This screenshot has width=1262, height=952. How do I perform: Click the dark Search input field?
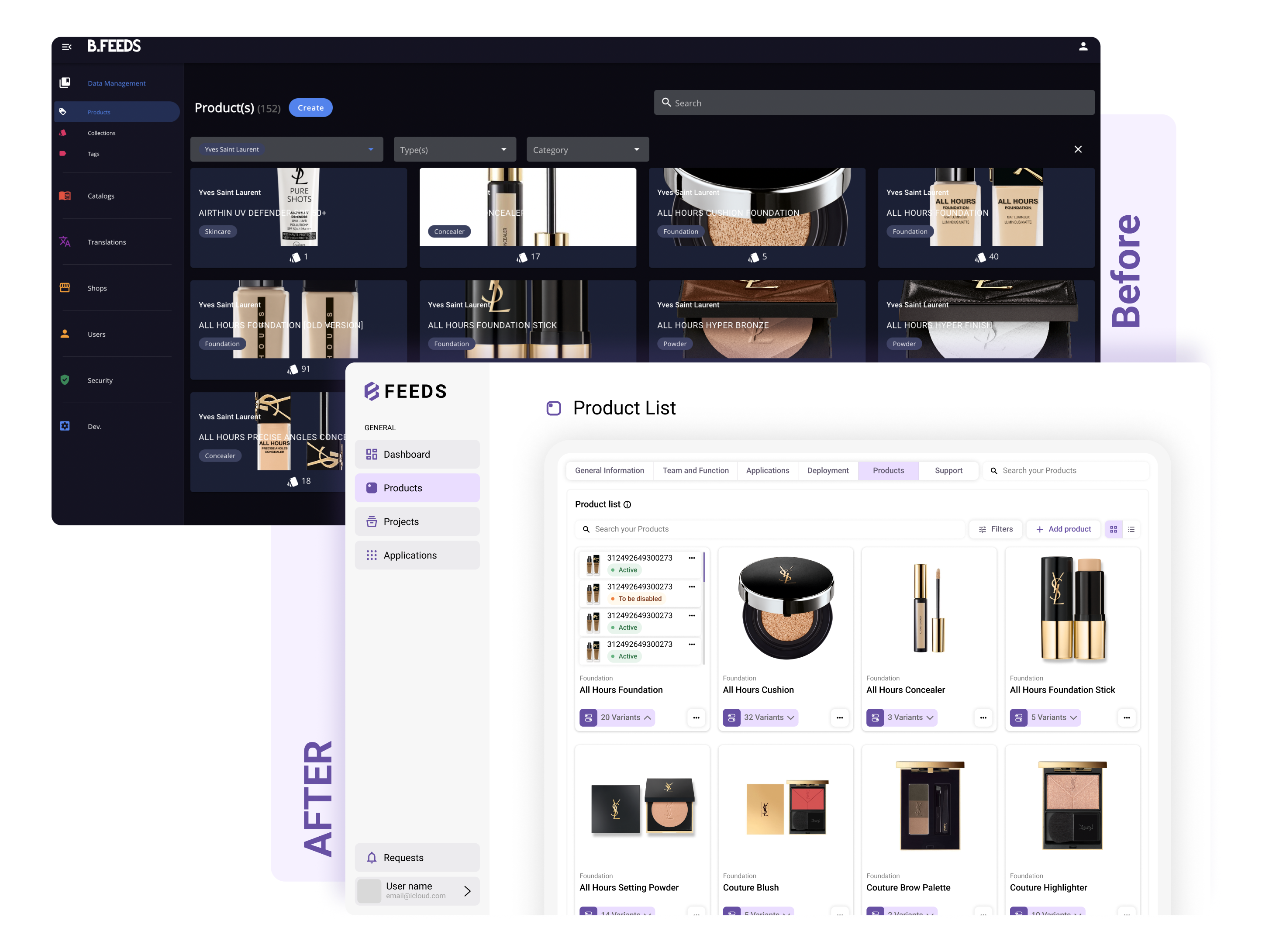tap(874, 103)
